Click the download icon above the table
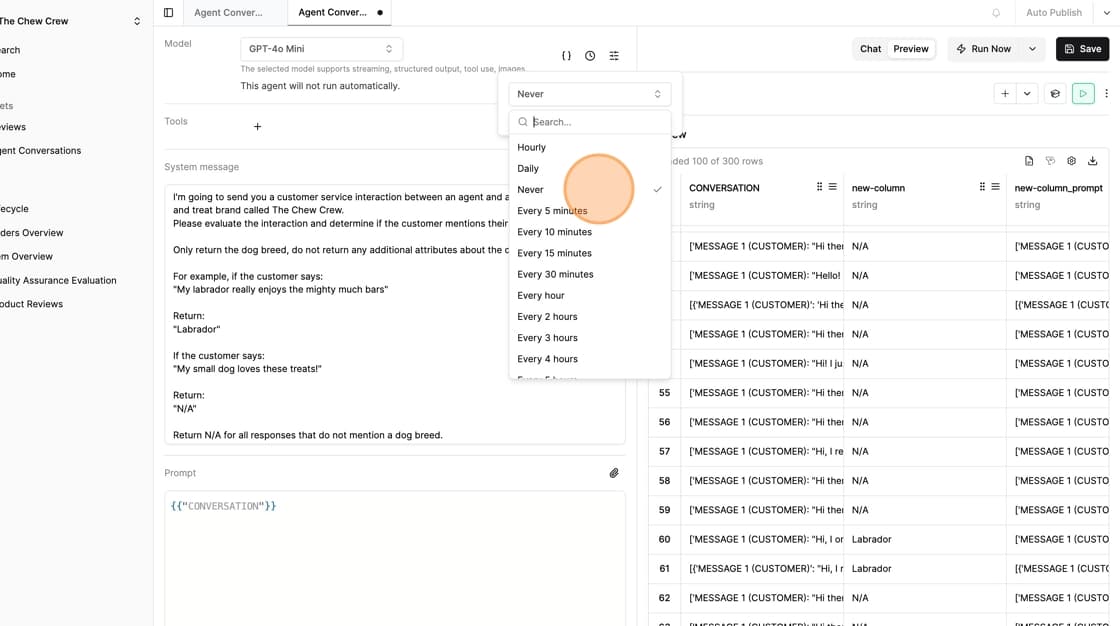The width and height of the screenshot is (1120, 626). click(1092, 161)
